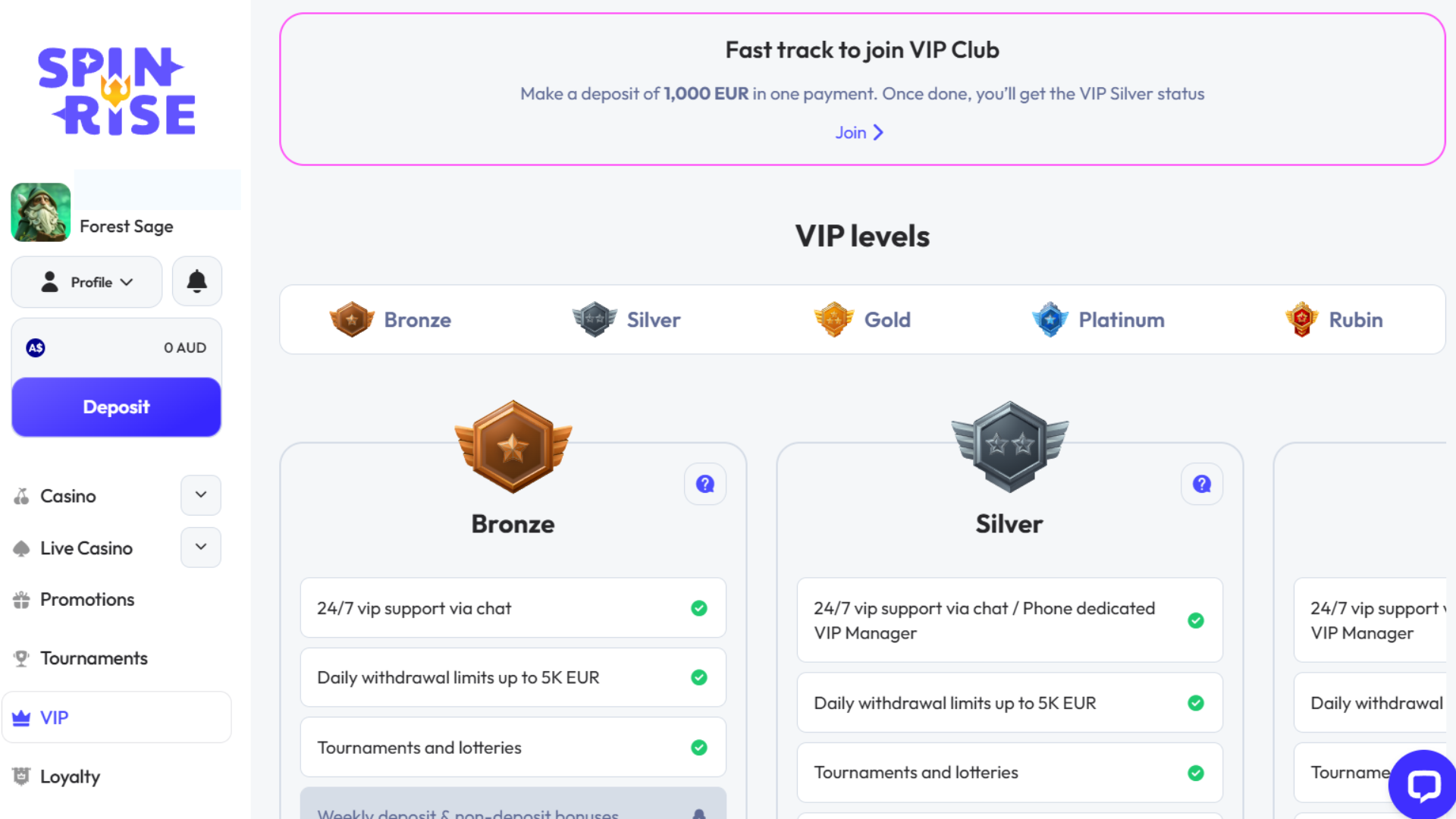This screenshot has height=819, width=1456.
Task: Select the Platinum VIP level tab
Action: pos(1098,320)
